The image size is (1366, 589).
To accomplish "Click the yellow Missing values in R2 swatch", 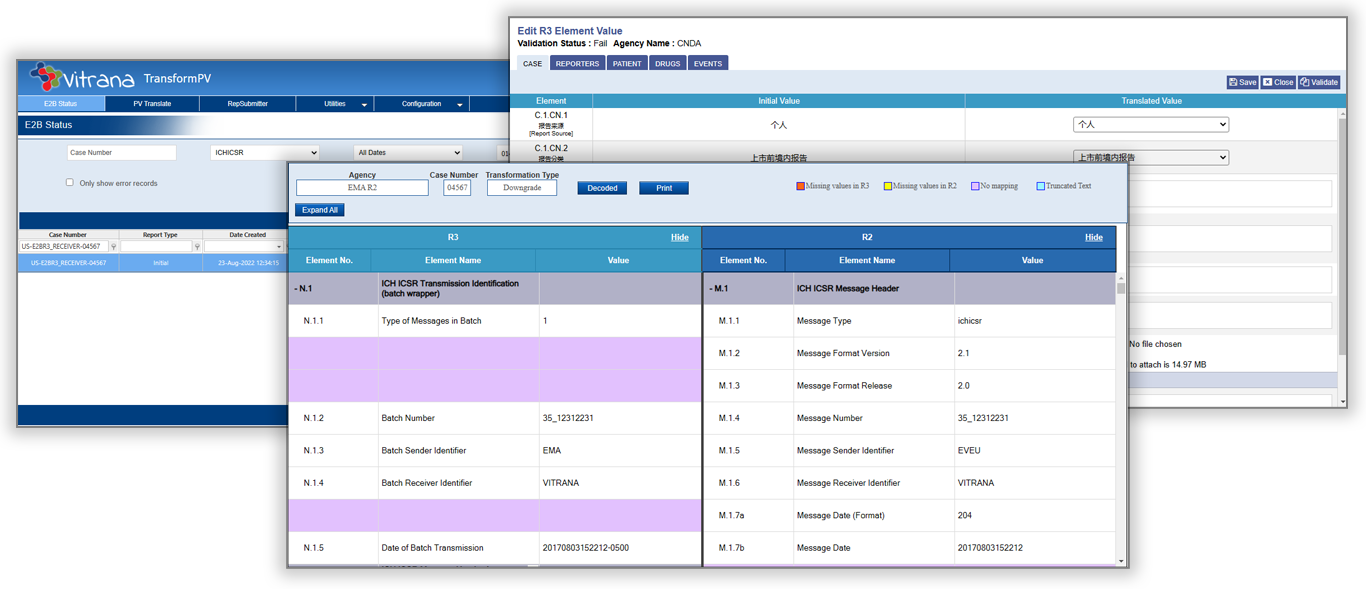I will tap(887, 186).
